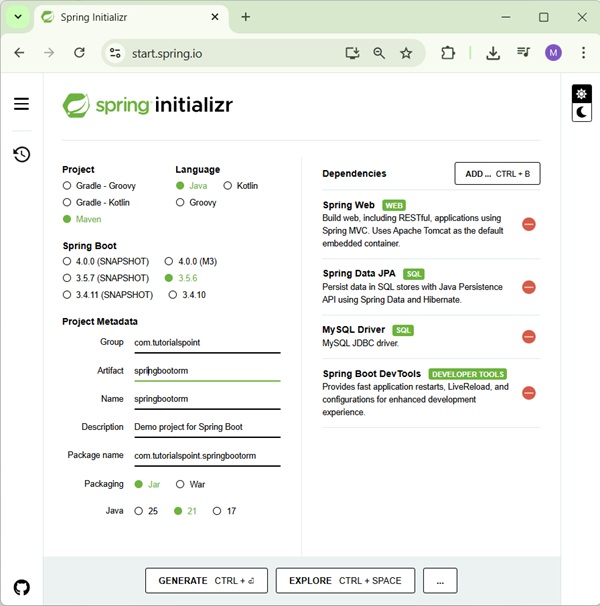Screen dimensions: 600x606
Task: Open the hamburger menu icon
Action: pyautogui.click(x=21, y=104)
